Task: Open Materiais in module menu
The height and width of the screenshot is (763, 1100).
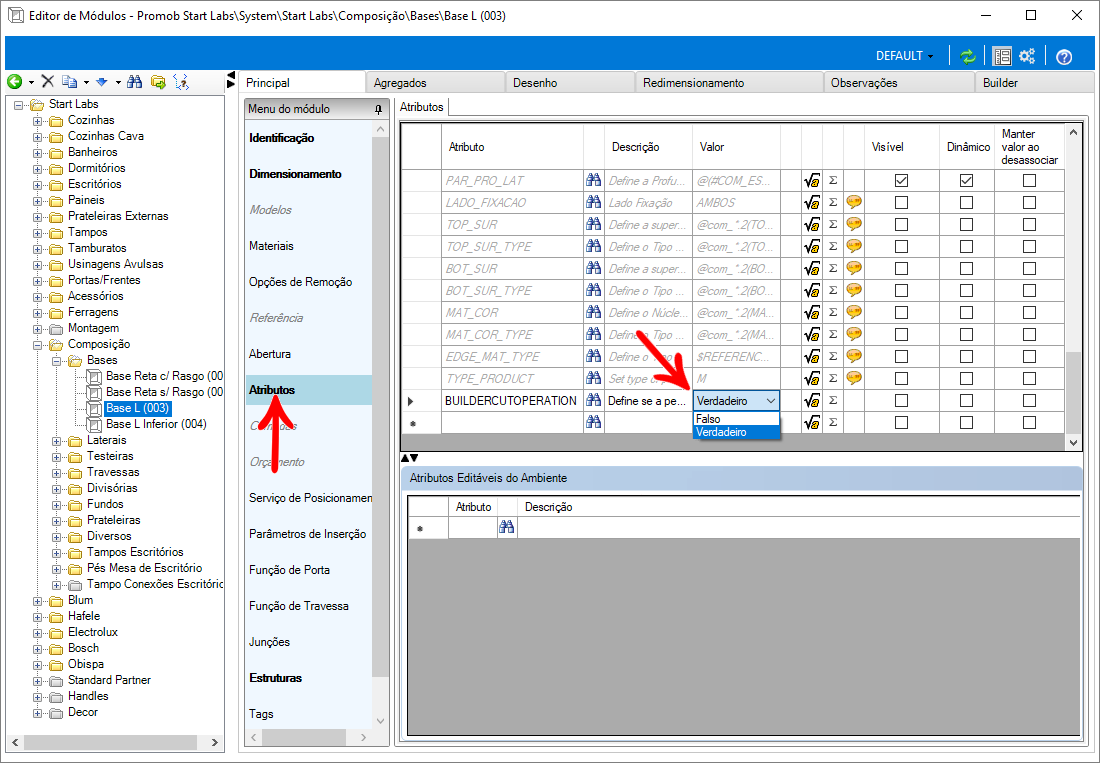Action: tap(271, 246)
